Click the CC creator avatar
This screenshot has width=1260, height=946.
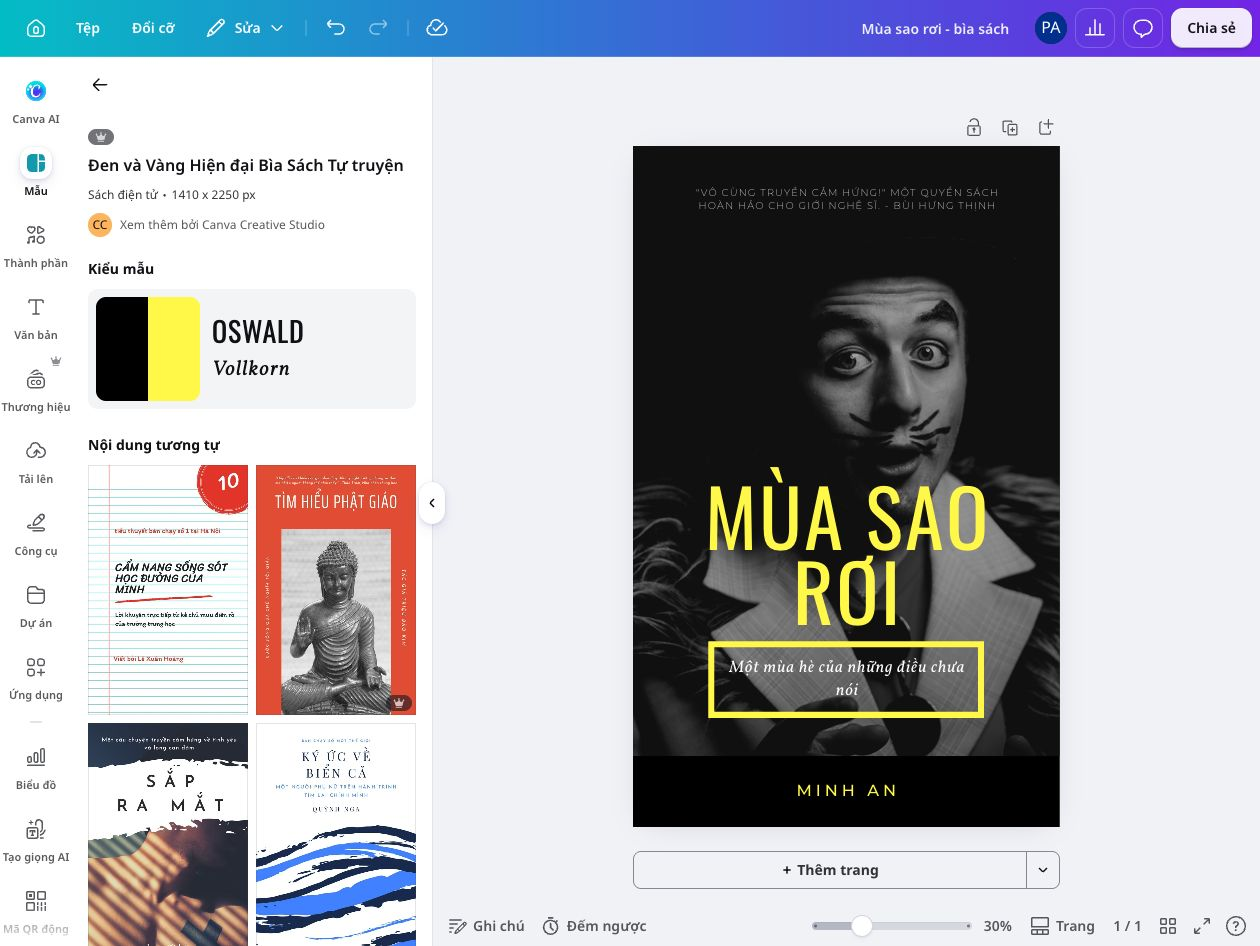(100, 225)
